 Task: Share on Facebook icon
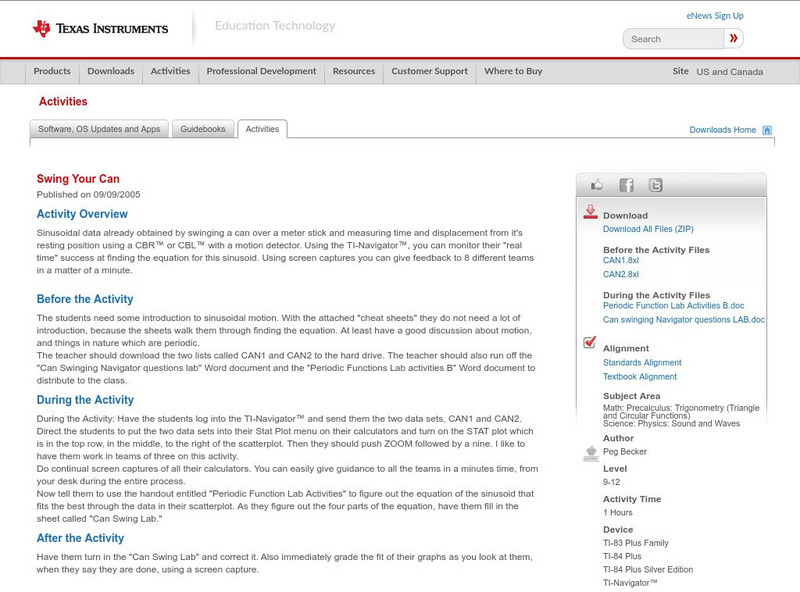pos(627,185)
